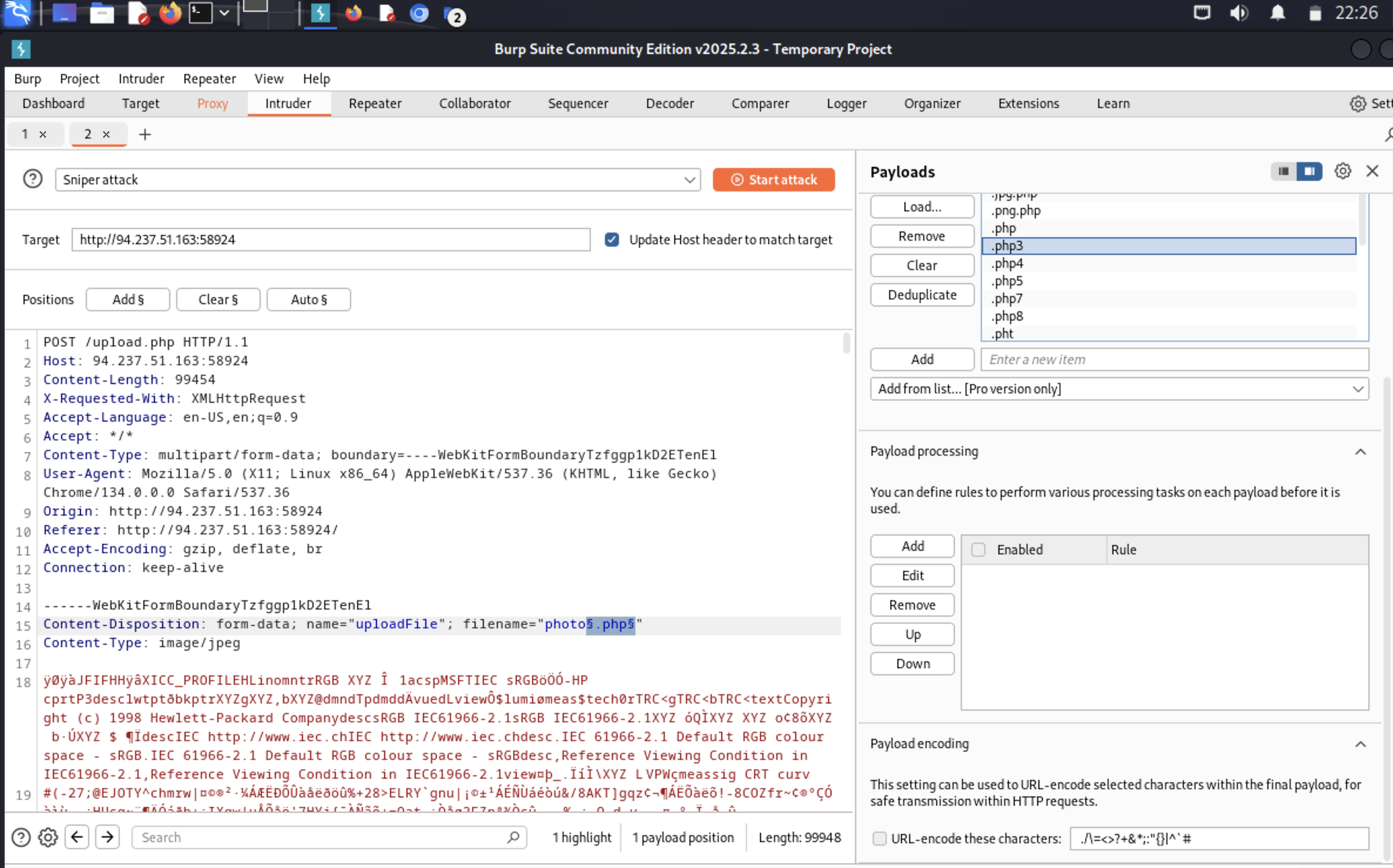Image resolution: width=1393 pixels, height=868 pixels.
Task: Click the Deduplicate payloads button
Action: coord(922,295)
